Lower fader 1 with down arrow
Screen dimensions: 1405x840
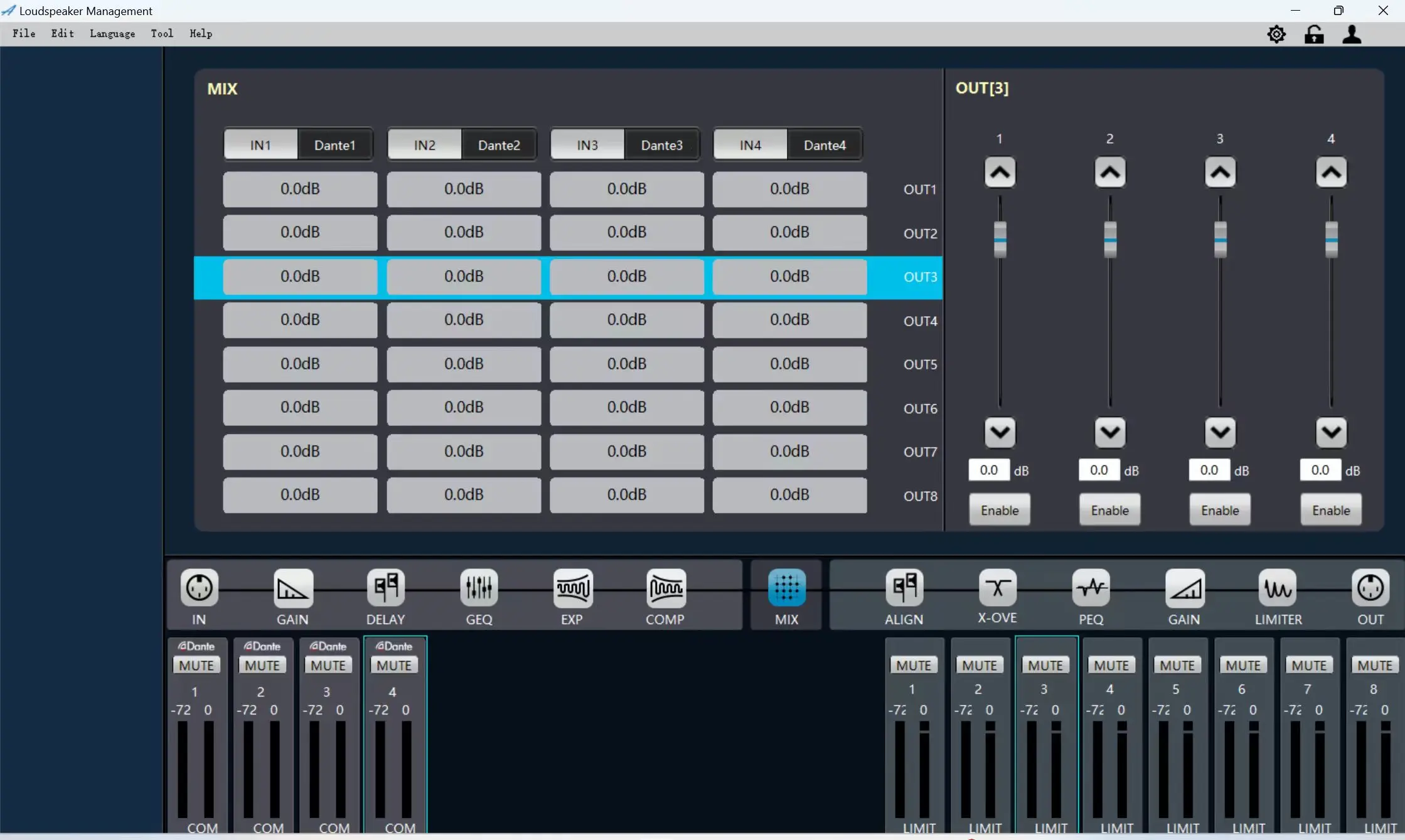point(1000,432)
